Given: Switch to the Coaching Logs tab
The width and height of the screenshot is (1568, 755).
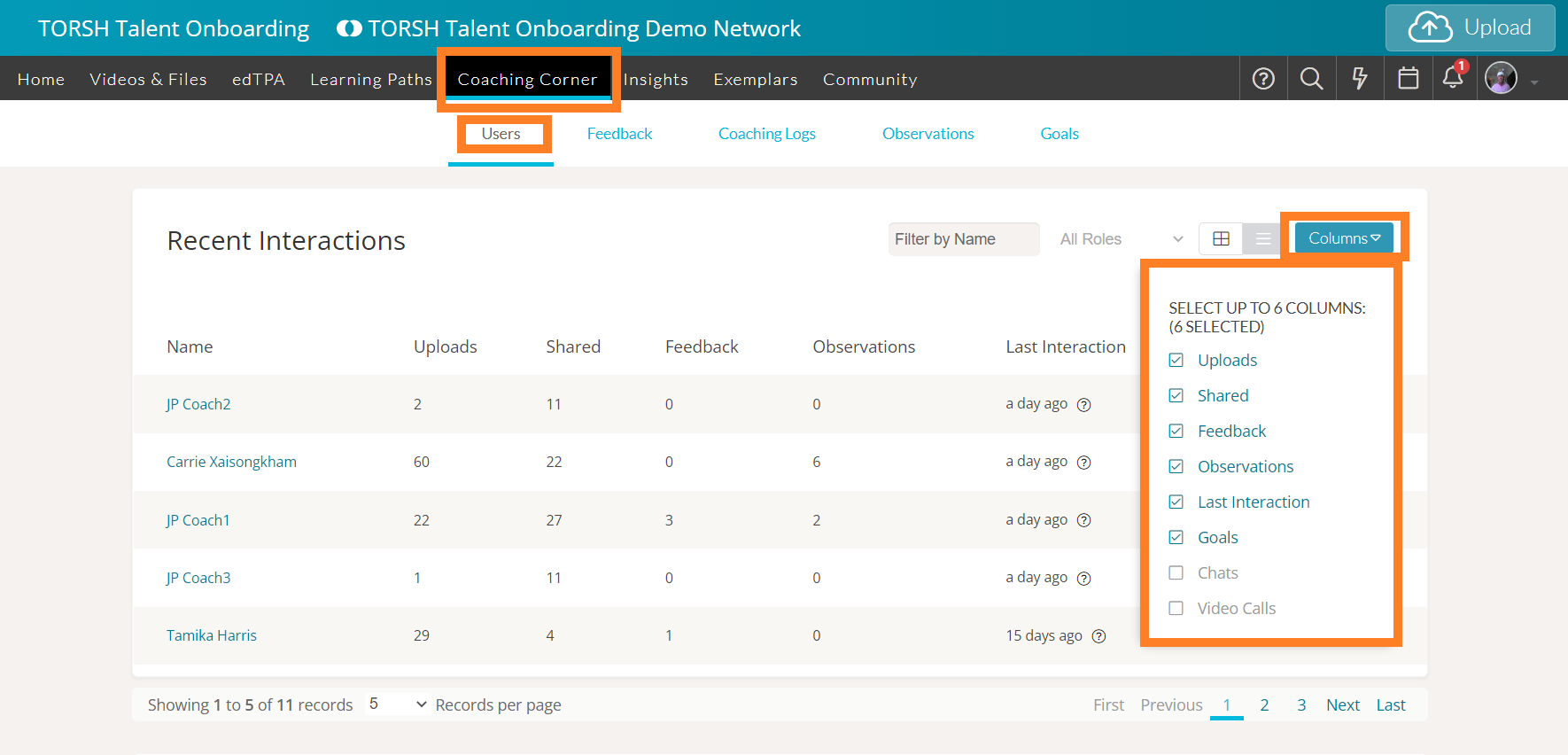Looking at the screenshot, I should tap(766, 134).
